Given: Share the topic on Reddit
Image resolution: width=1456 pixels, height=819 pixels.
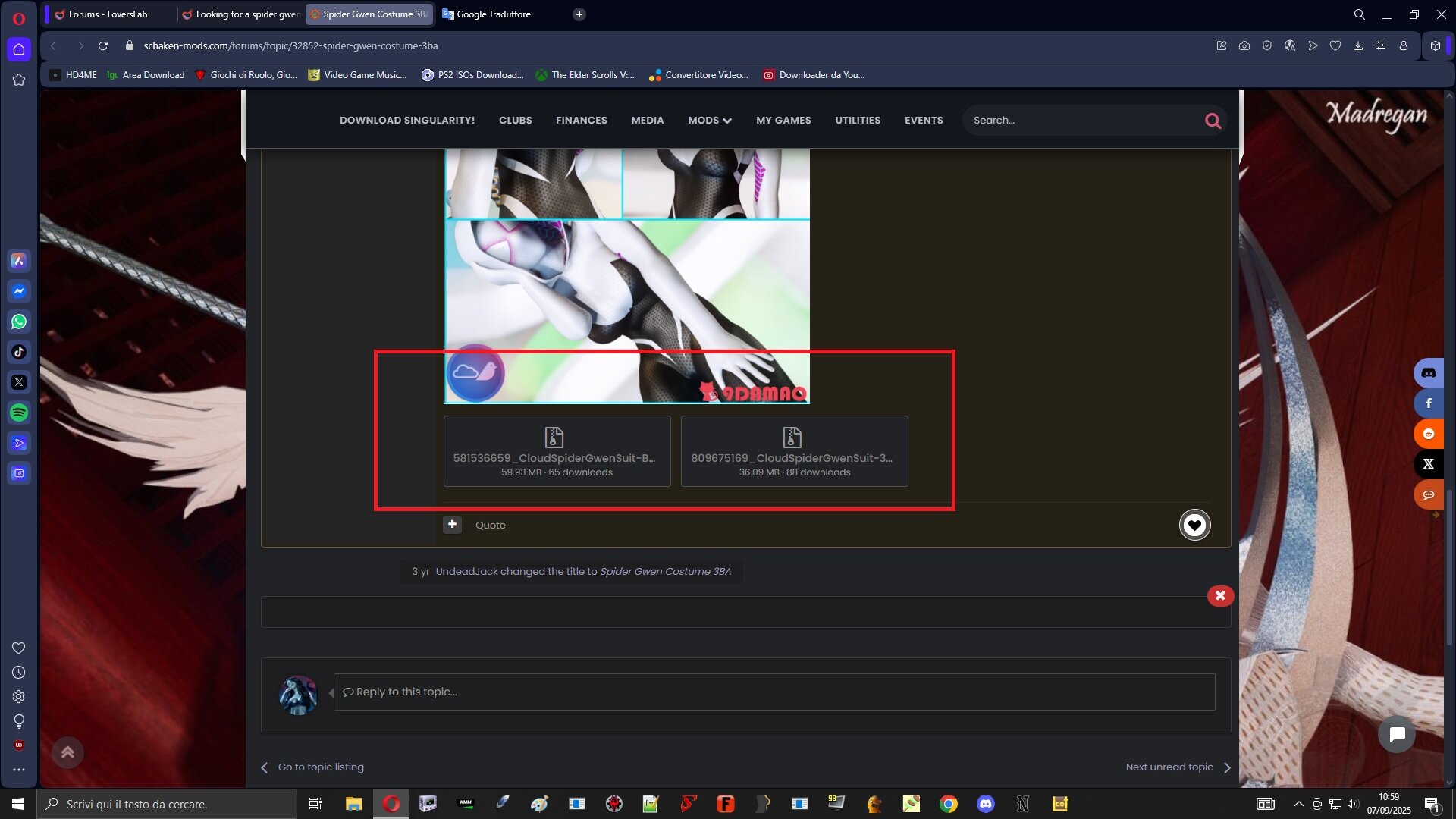Looking at the screenshot, I should click(1429, 434).
